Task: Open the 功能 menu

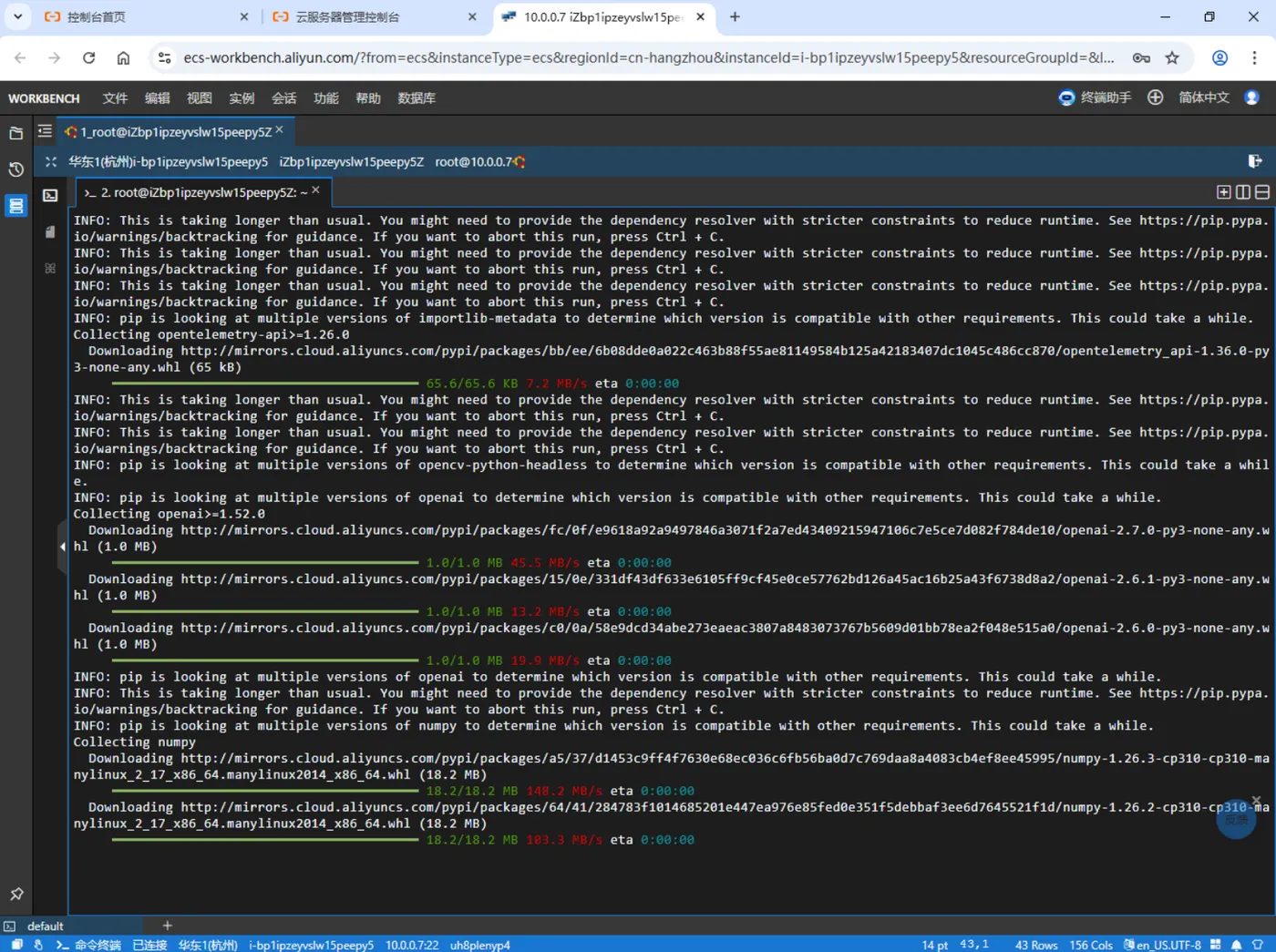Action: click(326, 98)
